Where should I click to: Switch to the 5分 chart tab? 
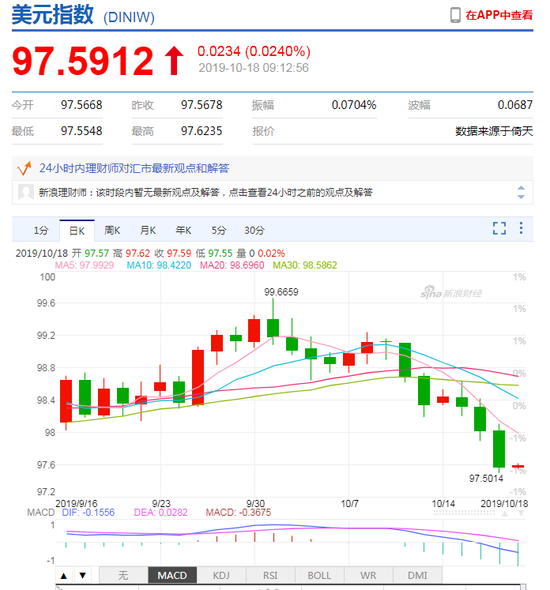(x=219, y=230)
